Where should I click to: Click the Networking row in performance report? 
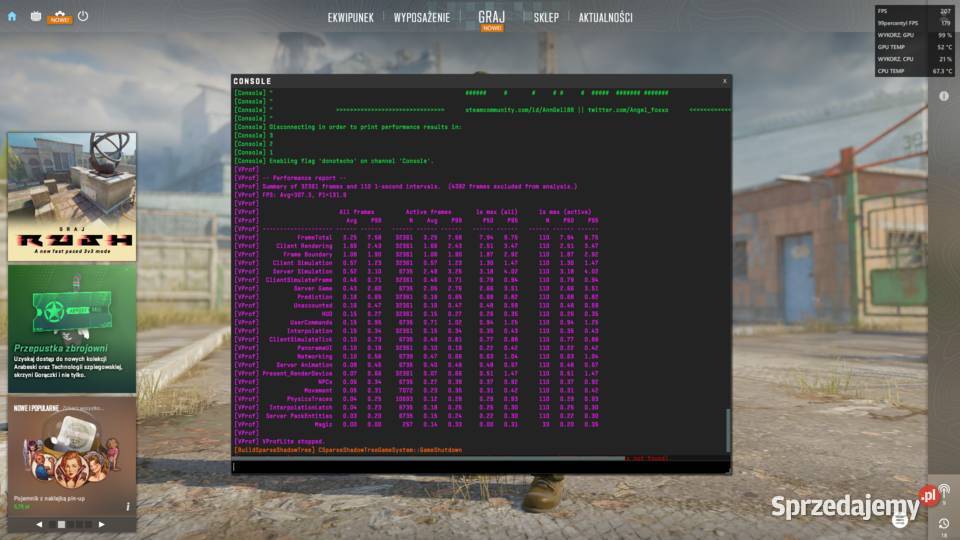pos(416,356)
